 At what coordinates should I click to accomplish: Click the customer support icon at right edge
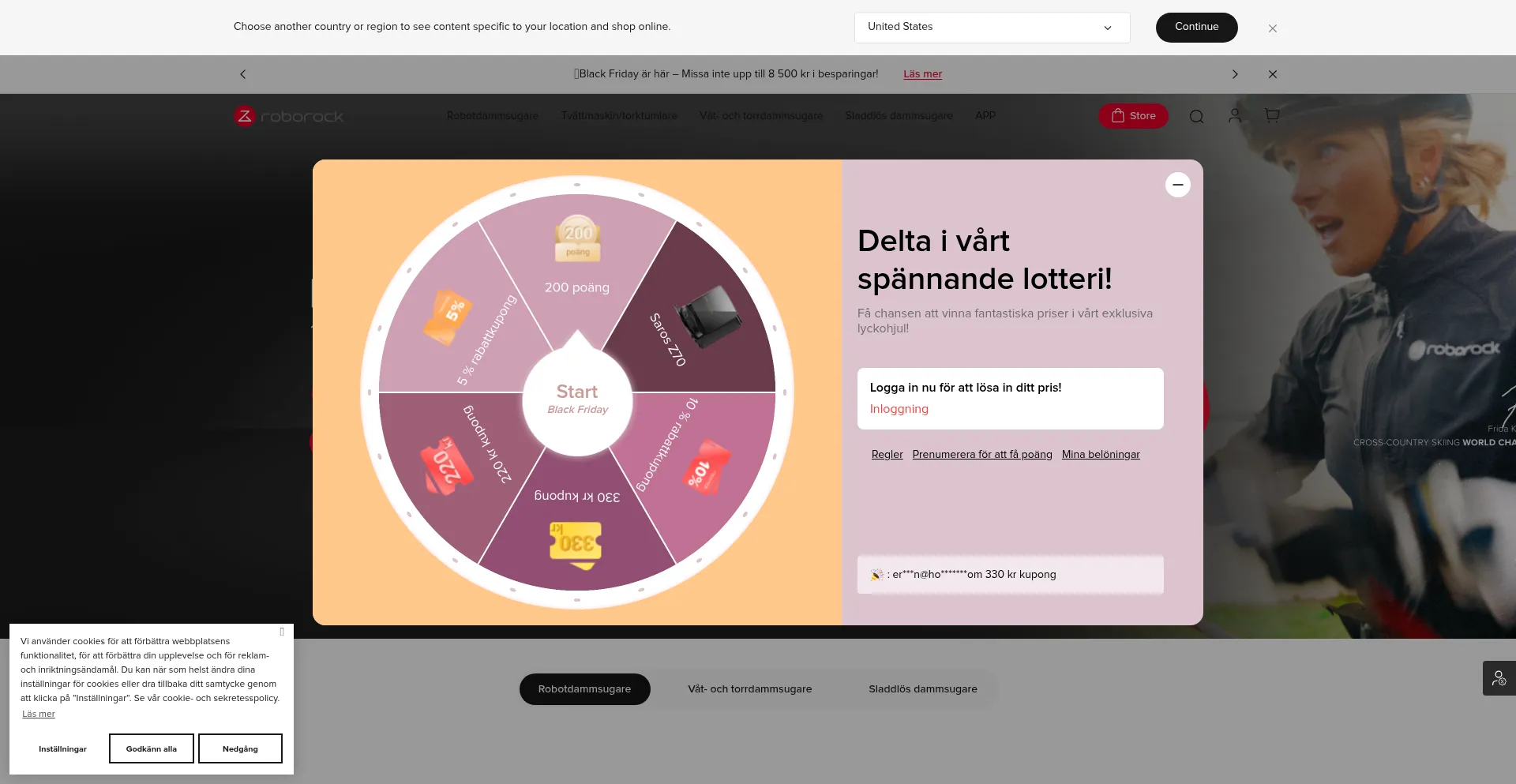pos(1499,678)
